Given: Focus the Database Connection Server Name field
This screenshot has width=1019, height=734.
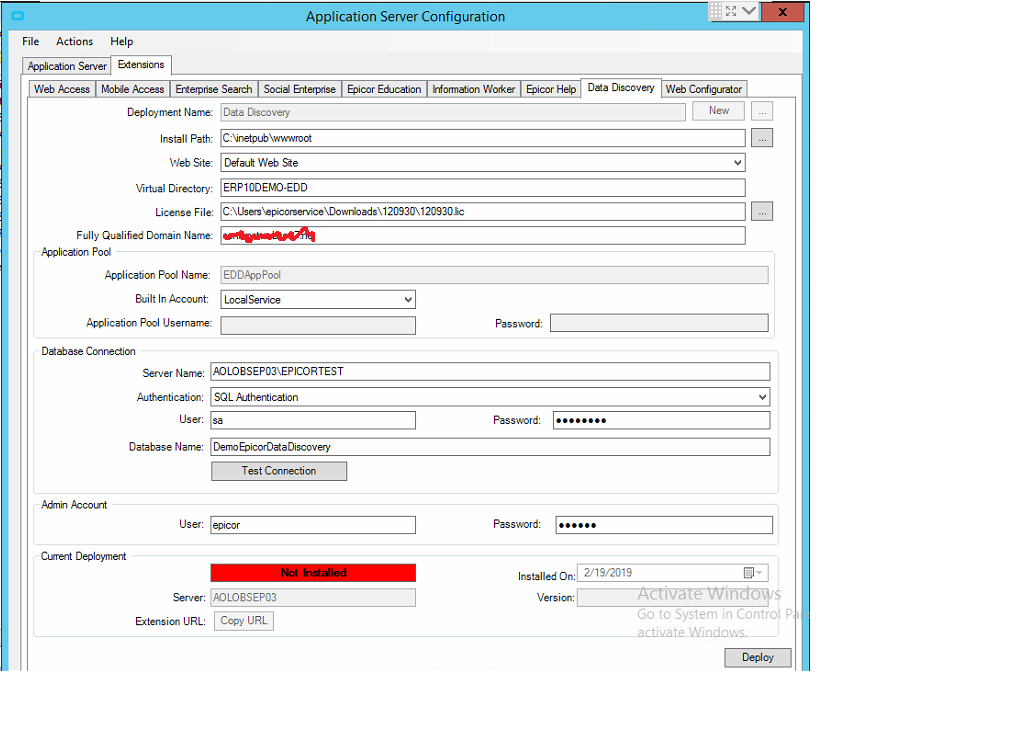Looking at the screenshot, I should (490, 372).
